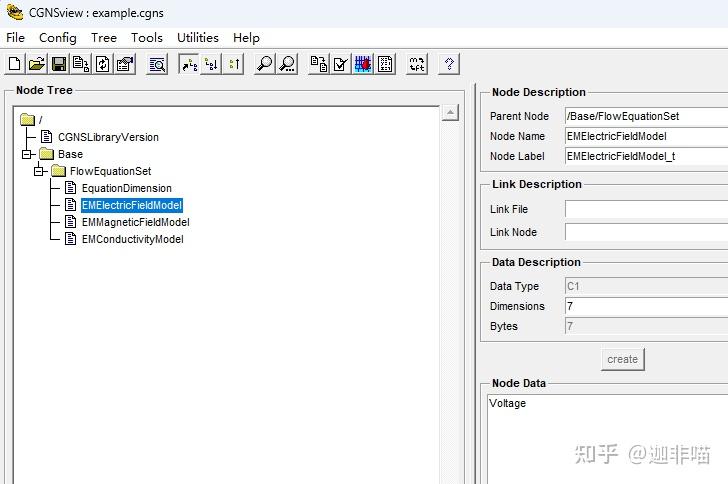Select the EMConductivityModel node
Screen dimensions: 728x484
click(x=133, y=239)
